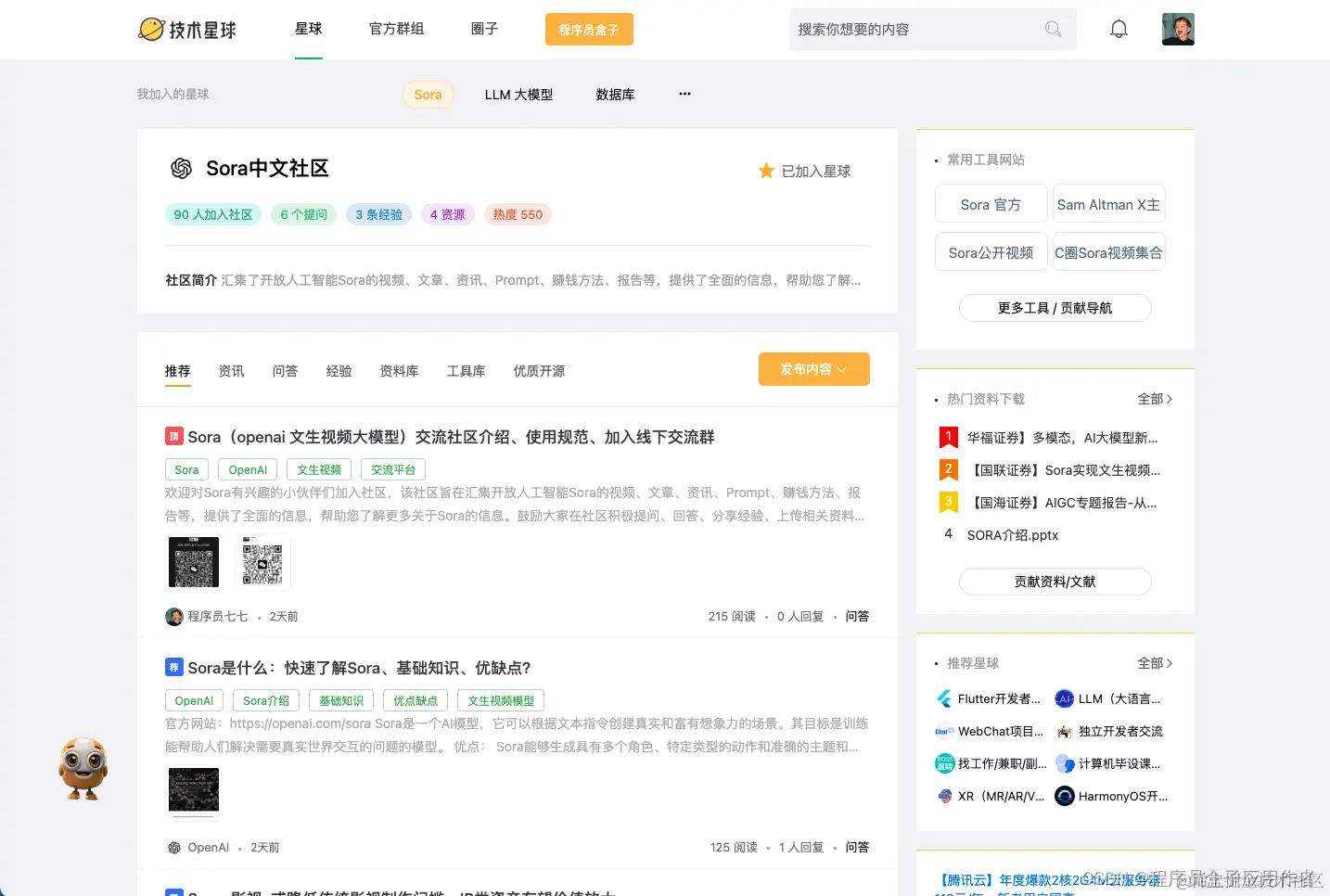Screen dimensions: 1330x896
Task: Click the 3 条经验 stat badge
Action: click(x=379, y=214)
